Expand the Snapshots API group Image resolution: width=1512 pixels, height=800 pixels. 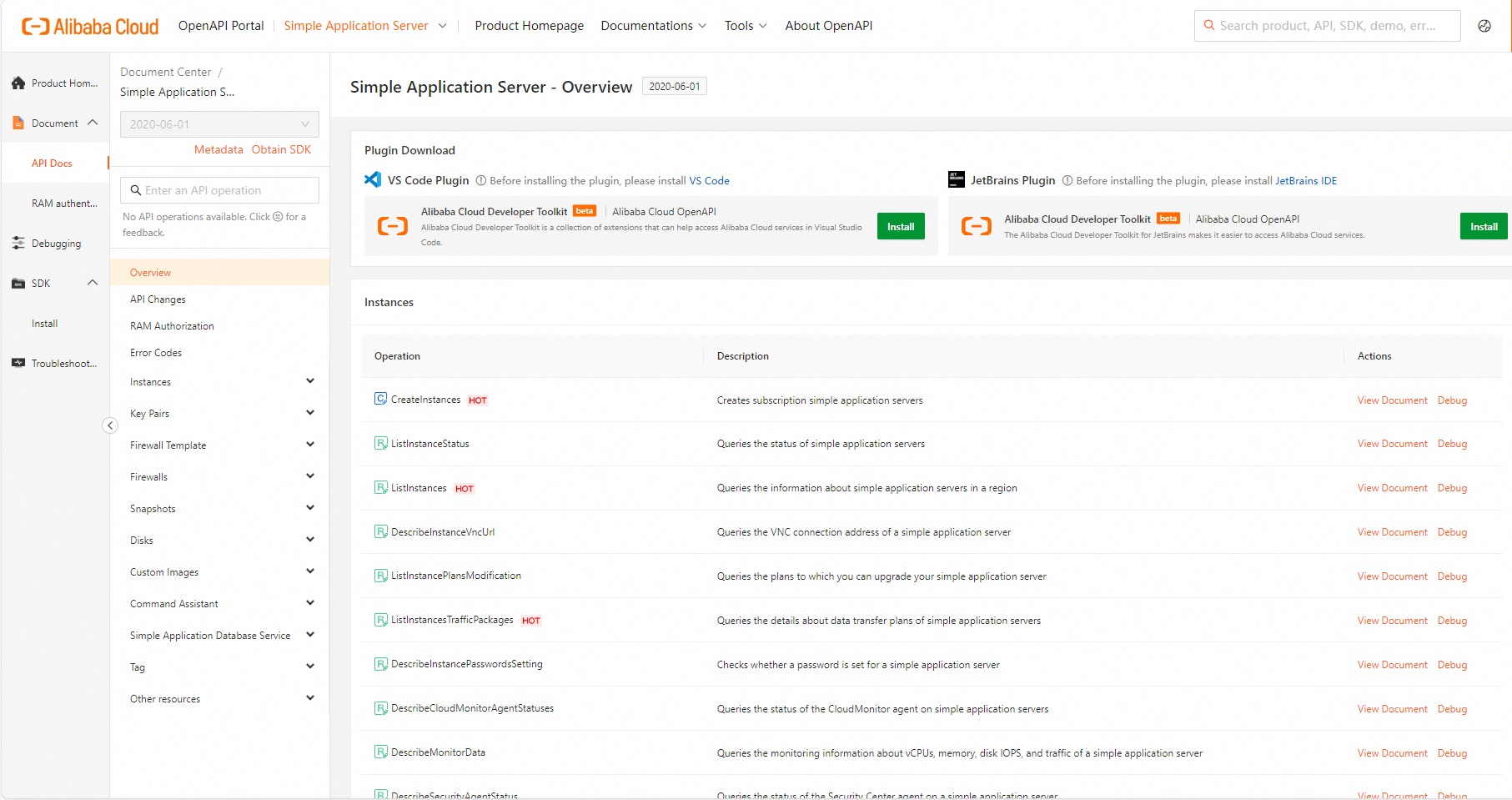pos(310,508)
